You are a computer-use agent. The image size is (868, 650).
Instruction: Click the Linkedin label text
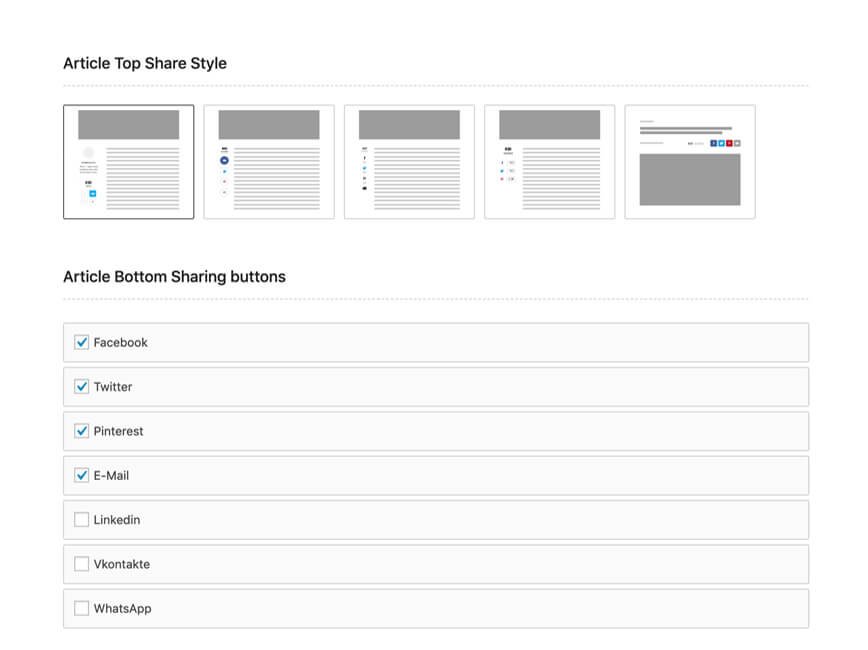117,520
